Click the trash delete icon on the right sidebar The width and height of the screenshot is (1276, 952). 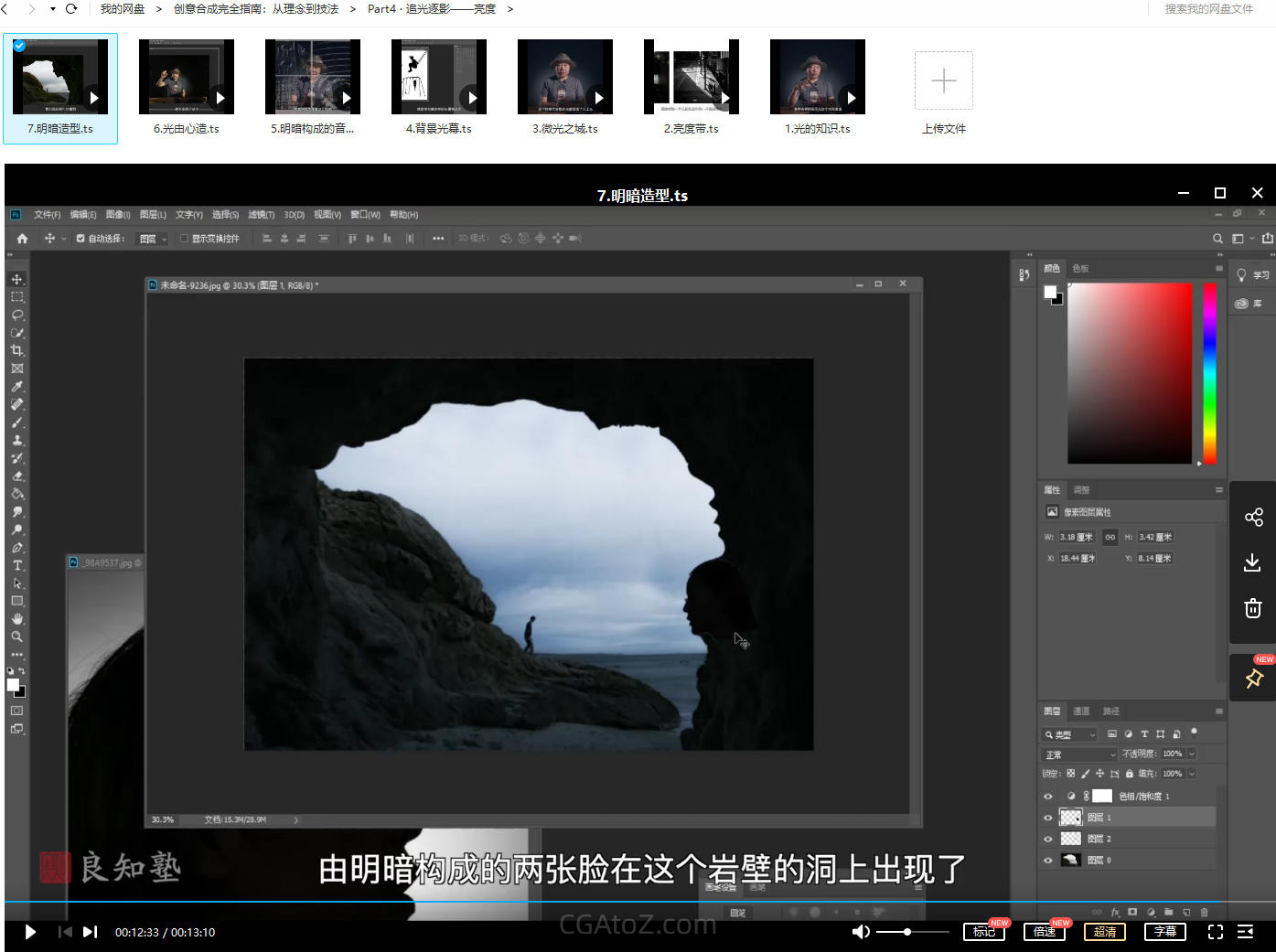(1253, 608)
